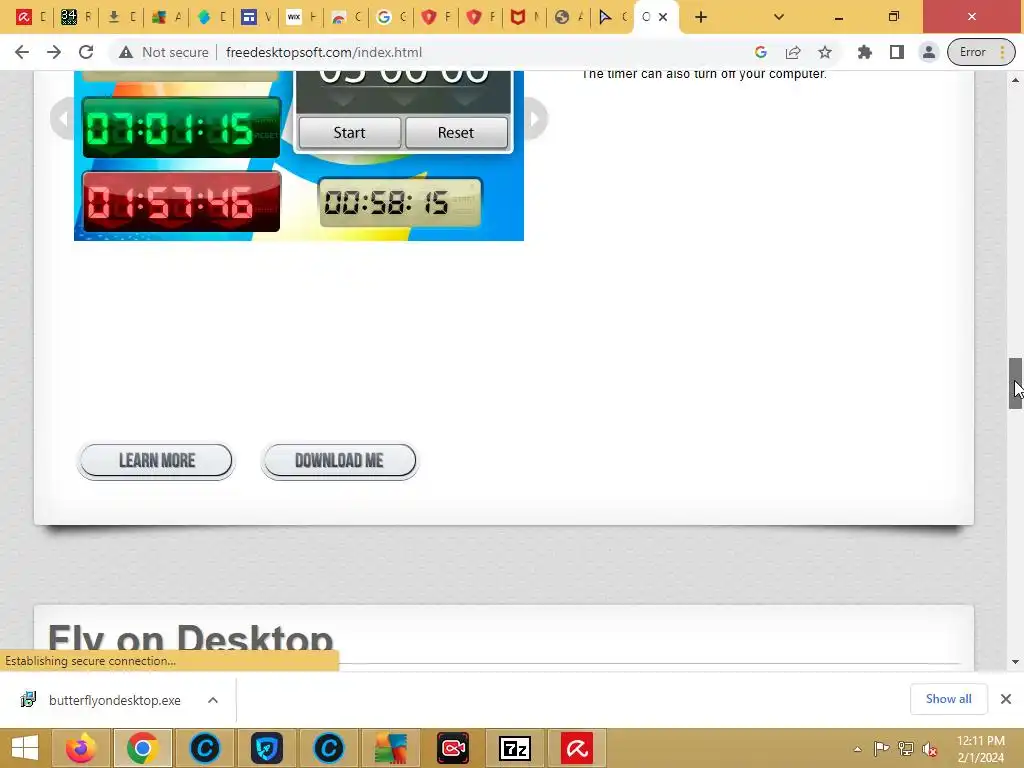Viewport: 1024px width, 768px height.
Task: Open a new browser tab
Action: tap(701, 17)
